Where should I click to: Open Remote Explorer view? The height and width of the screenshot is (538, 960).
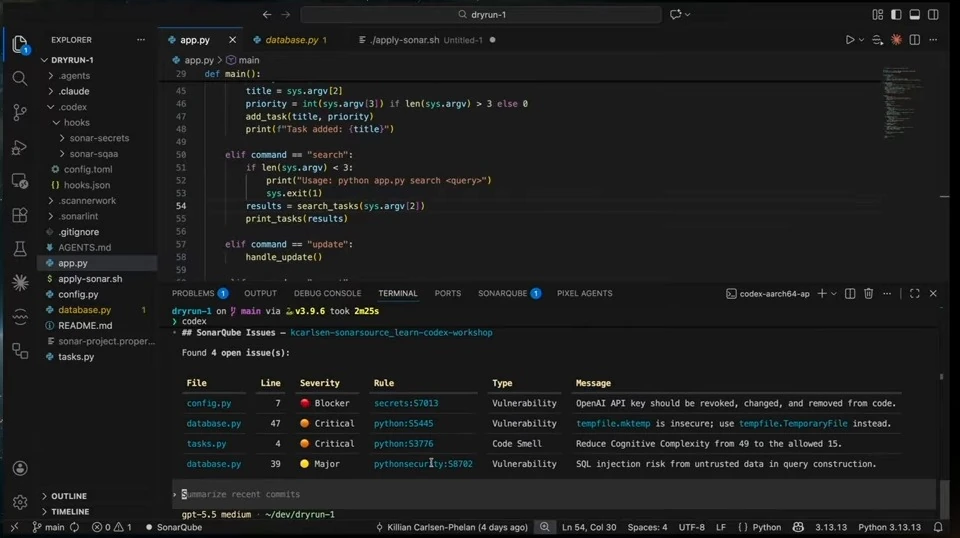coord(20,181)
